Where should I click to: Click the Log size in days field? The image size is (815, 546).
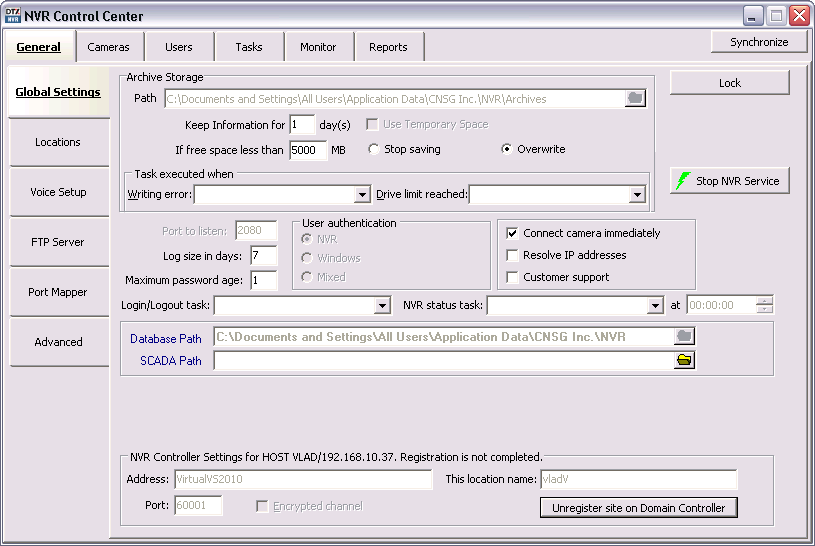point(263,257)
